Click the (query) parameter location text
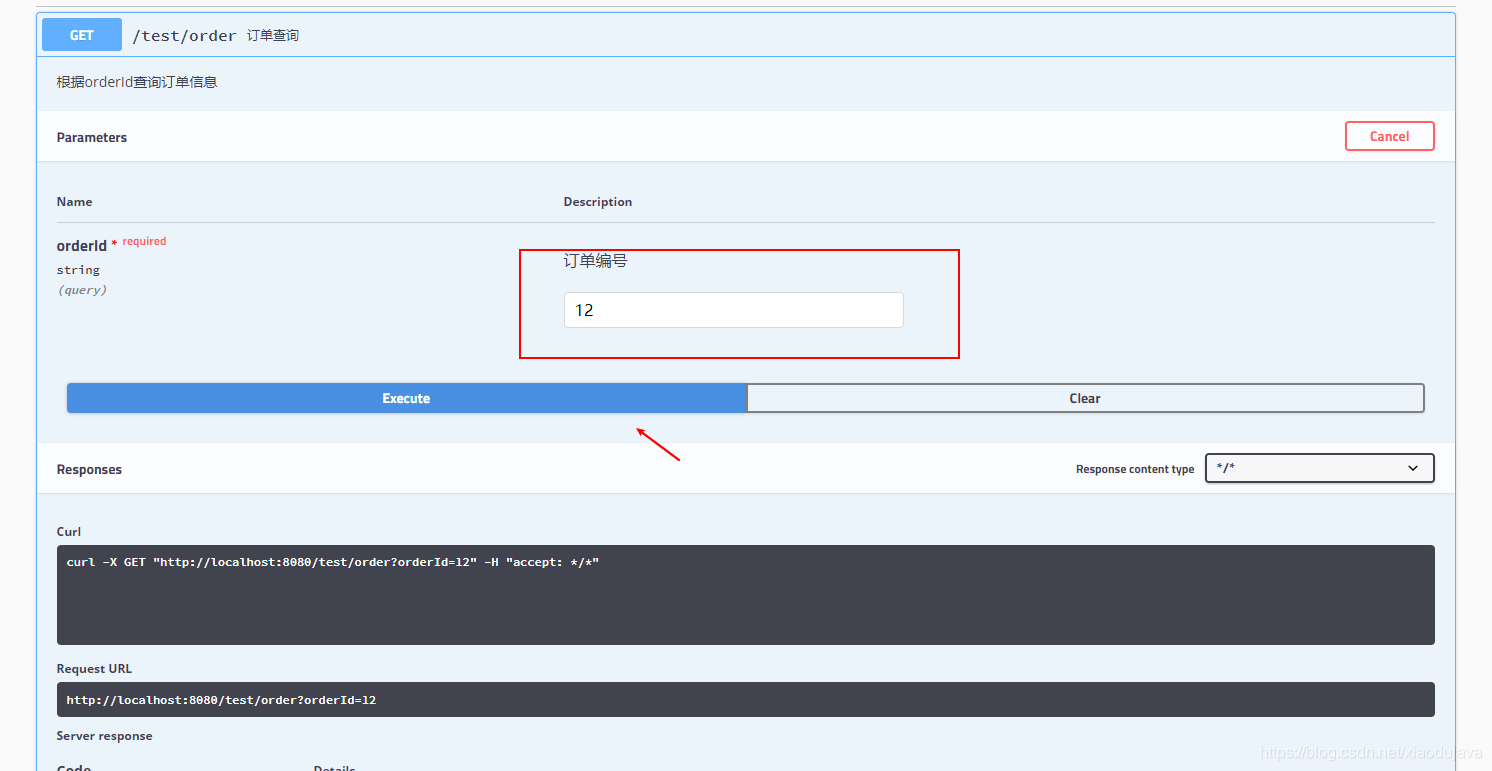This screenshot has height=771, width=1492. (x=82, y=290)
